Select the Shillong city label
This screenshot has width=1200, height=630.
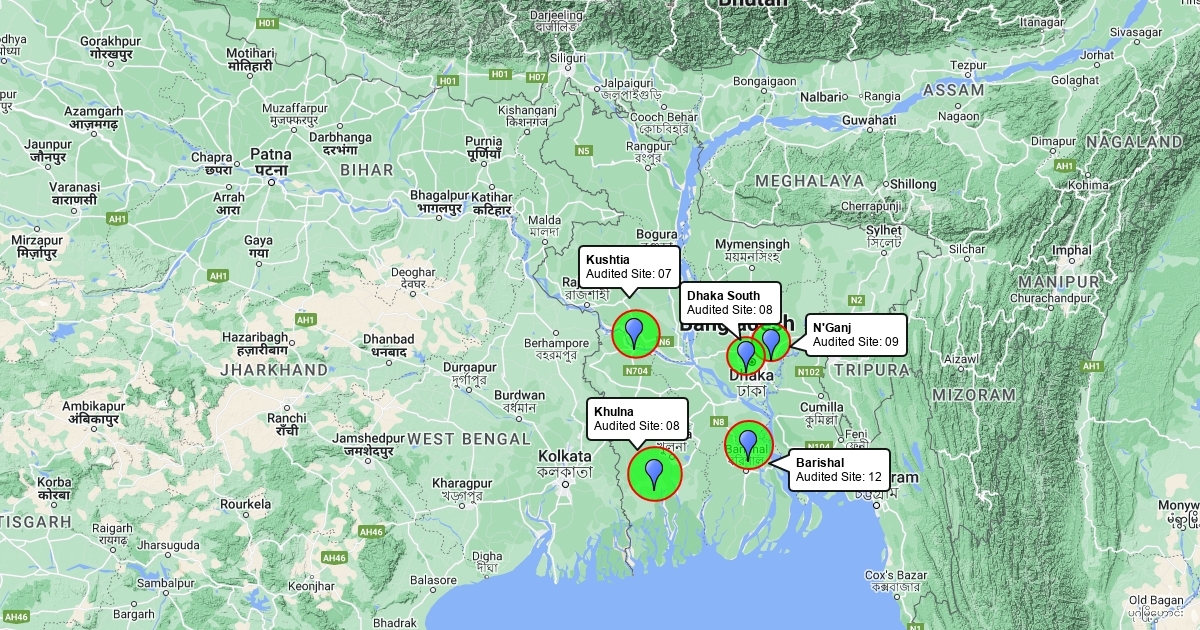tap(912, 184)
